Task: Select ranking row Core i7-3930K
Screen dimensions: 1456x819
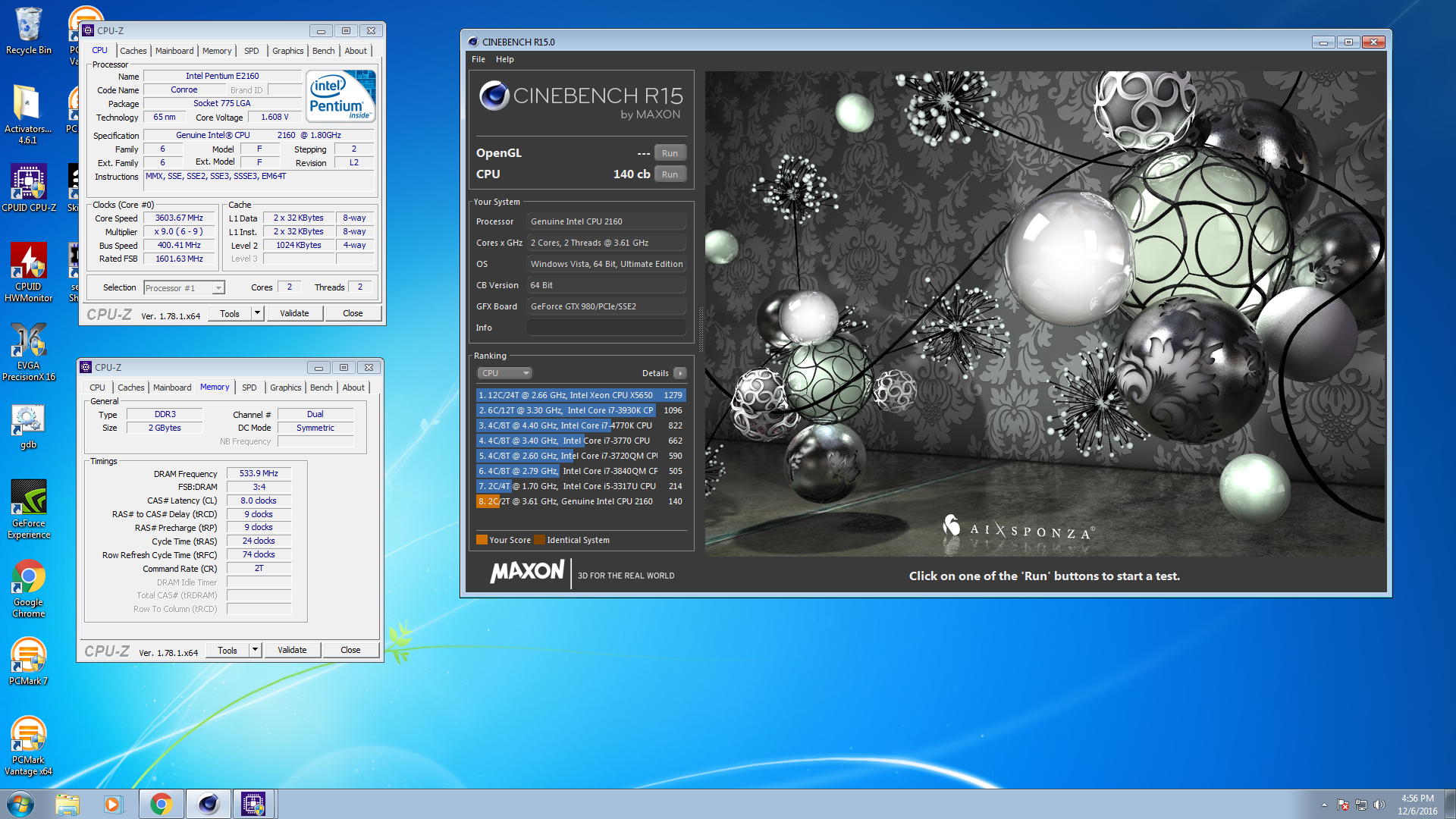Action: [581, 410]
